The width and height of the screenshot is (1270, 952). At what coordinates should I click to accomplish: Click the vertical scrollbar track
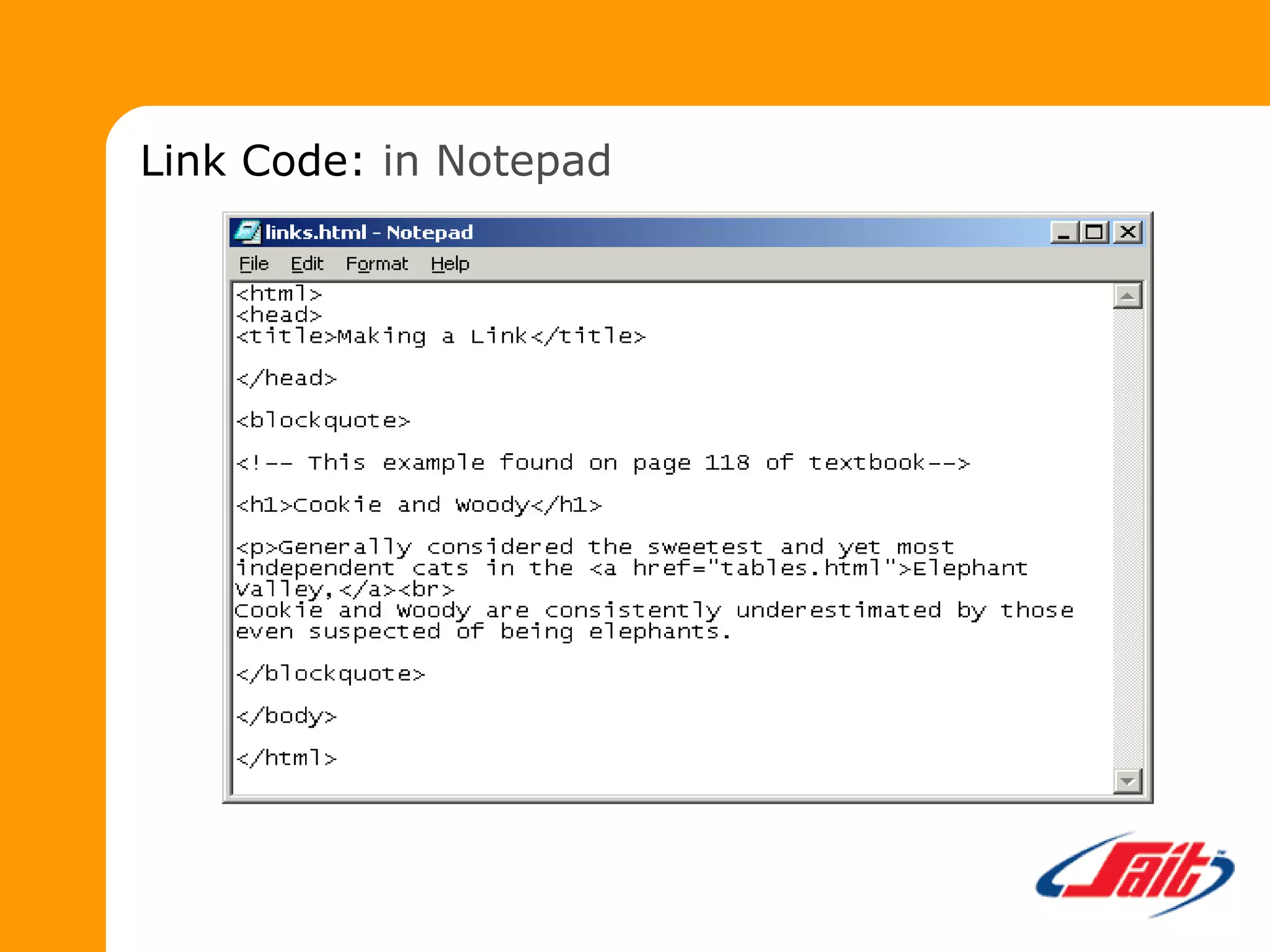(x=1127, y=538)
